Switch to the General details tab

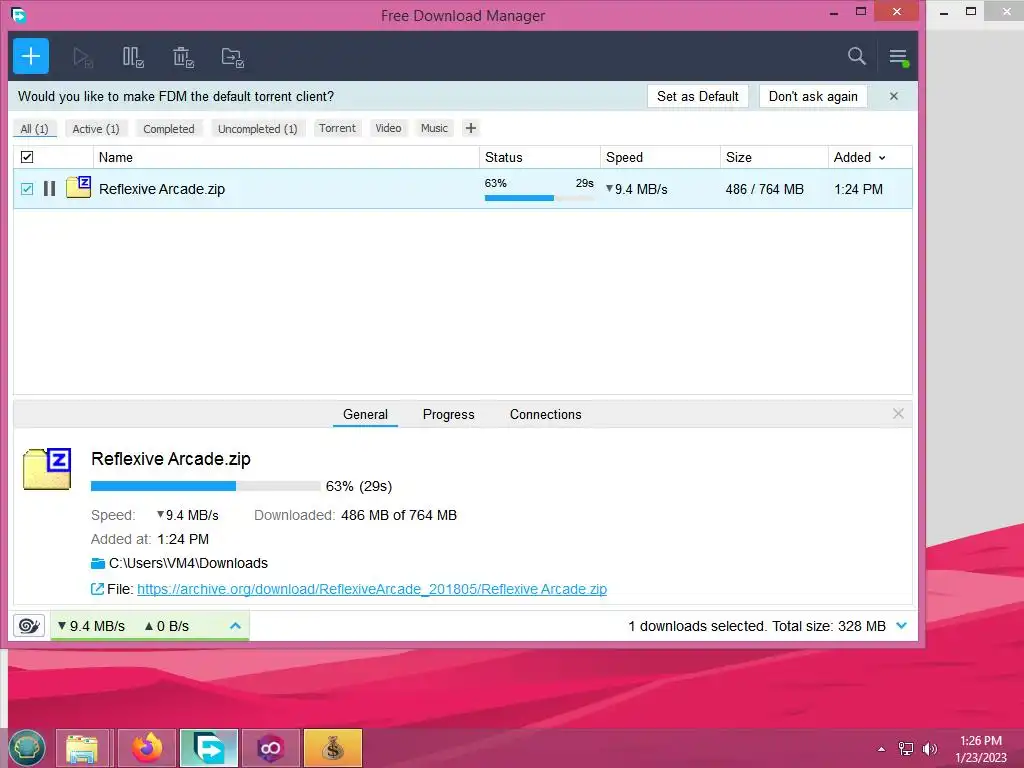[x=365, y=414]
